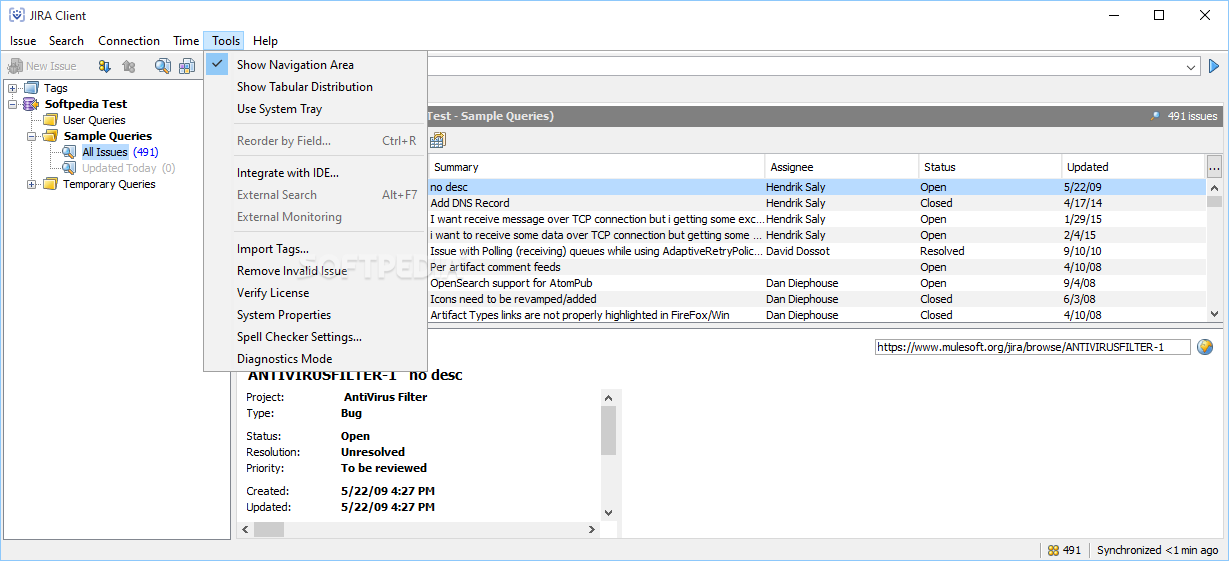Click the Softpedia Test database icon
Viewport: 1229px width, 561px height.
pos(31,104)
